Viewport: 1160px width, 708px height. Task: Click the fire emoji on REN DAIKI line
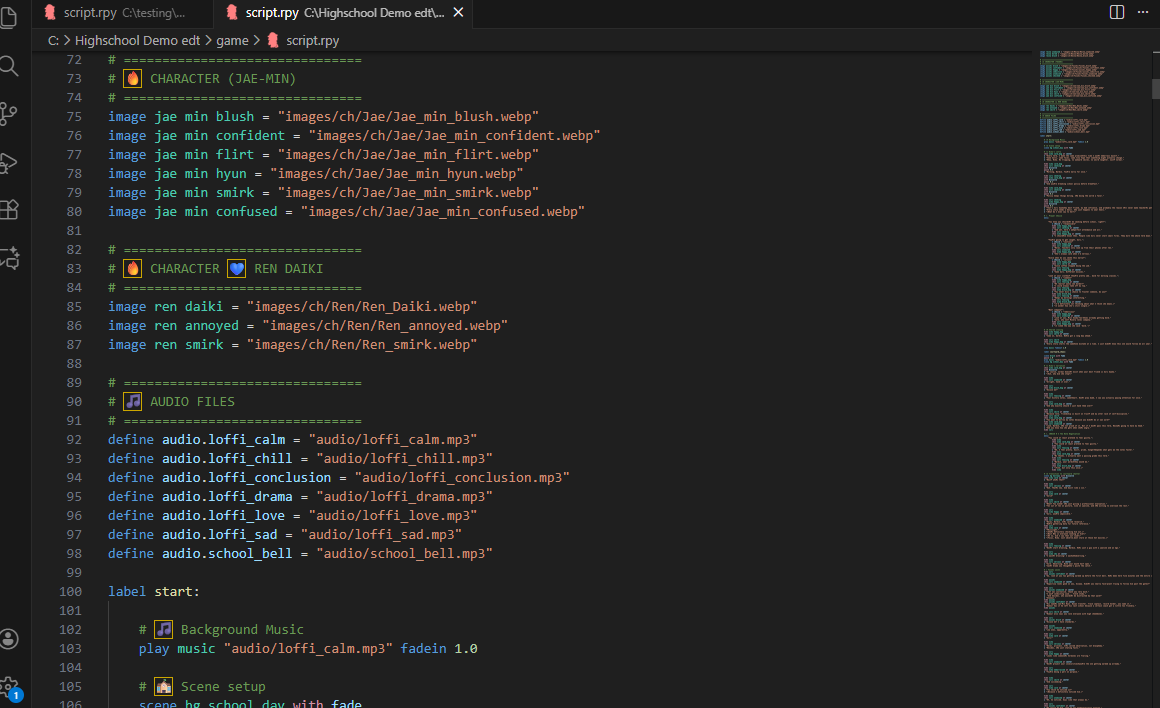(x=132, y=269)
